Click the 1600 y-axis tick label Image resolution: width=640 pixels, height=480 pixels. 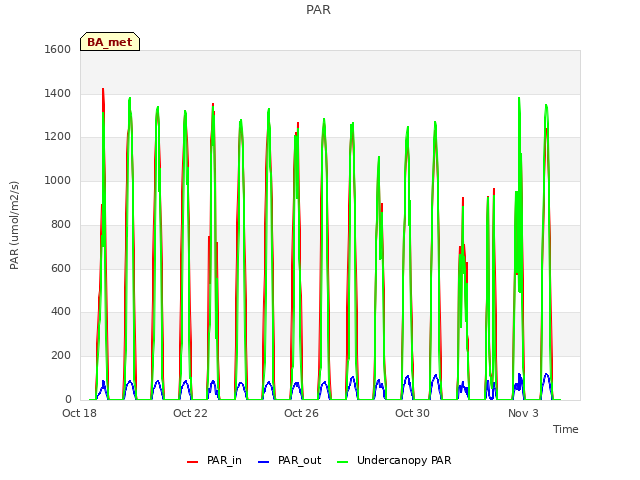(58, 49)
